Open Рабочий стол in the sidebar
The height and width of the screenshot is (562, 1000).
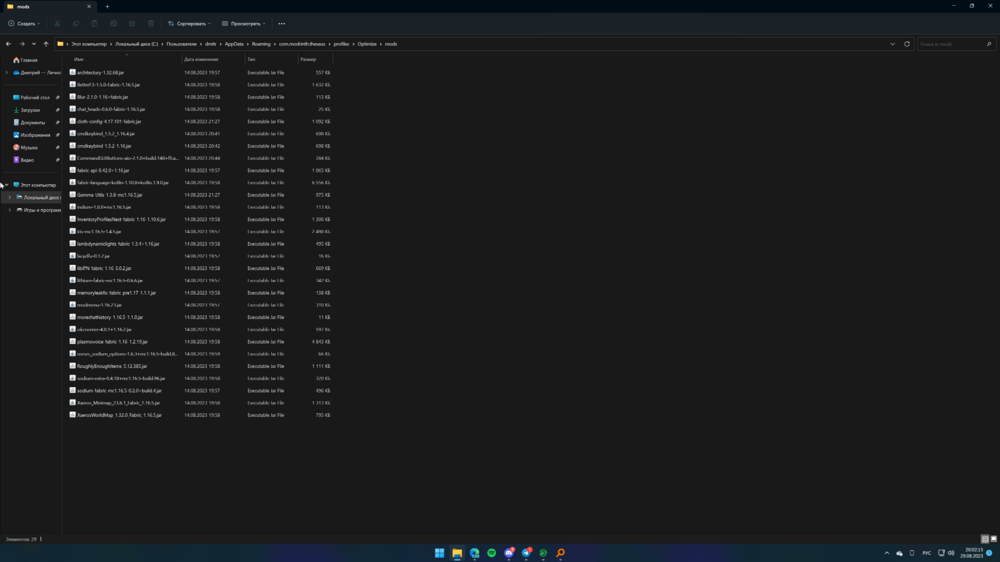35,98
